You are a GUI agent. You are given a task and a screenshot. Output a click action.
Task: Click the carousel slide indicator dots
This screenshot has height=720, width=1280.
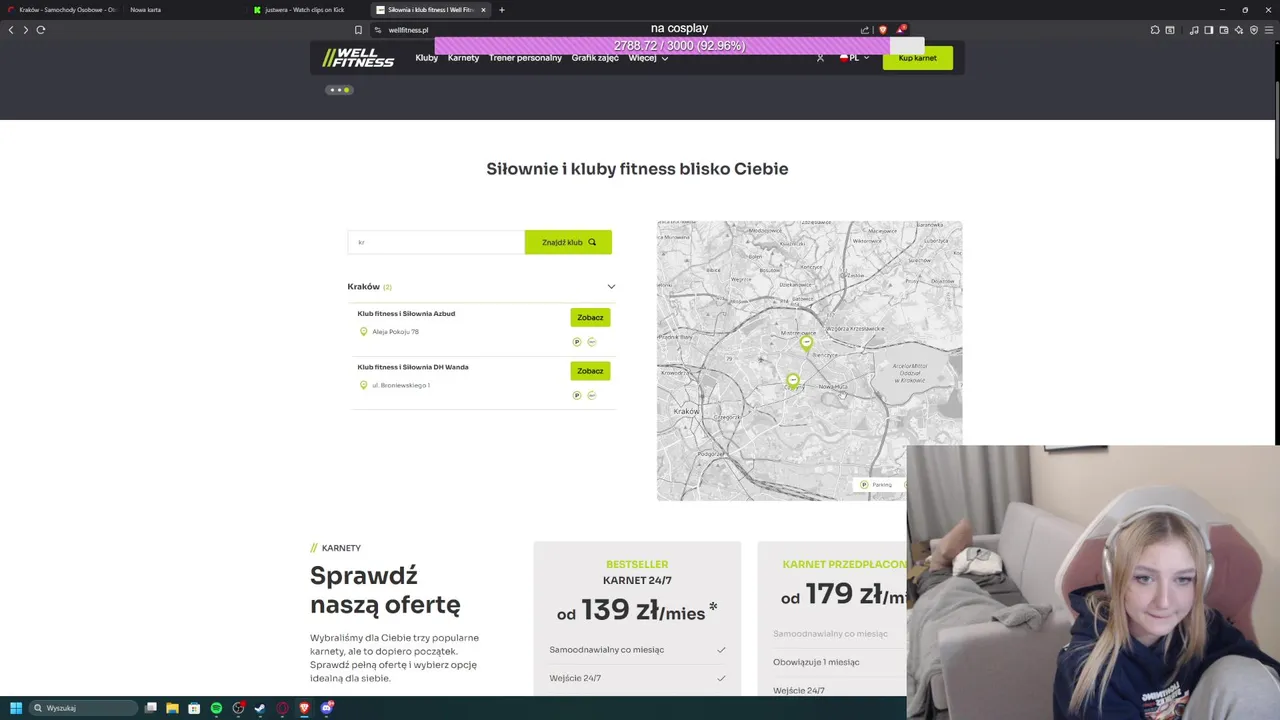[x=339, y=90]
